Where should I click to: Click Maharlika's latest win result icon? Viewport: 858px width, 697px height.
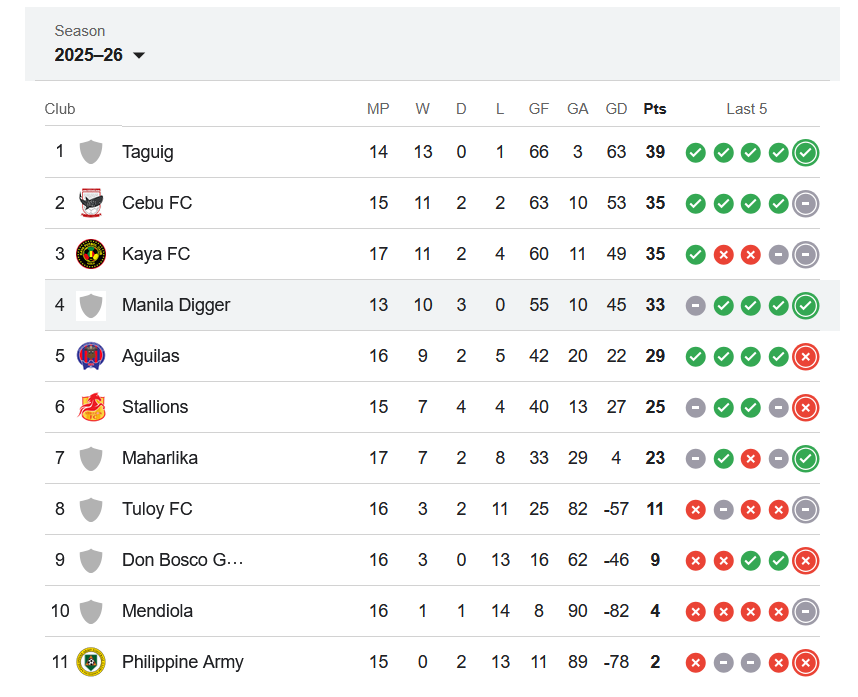pyautogui.click(x=805, y=458)
